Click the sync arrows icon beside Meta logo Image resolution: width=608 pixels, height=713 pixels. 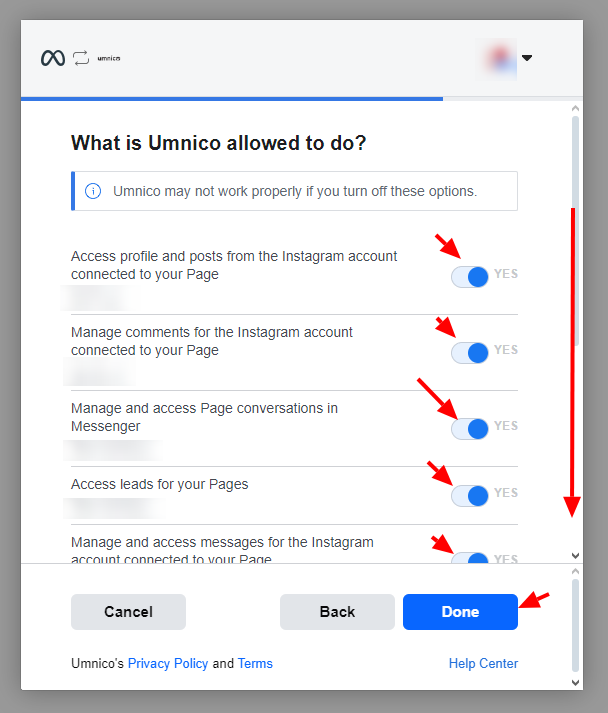[x=81, y=58]
